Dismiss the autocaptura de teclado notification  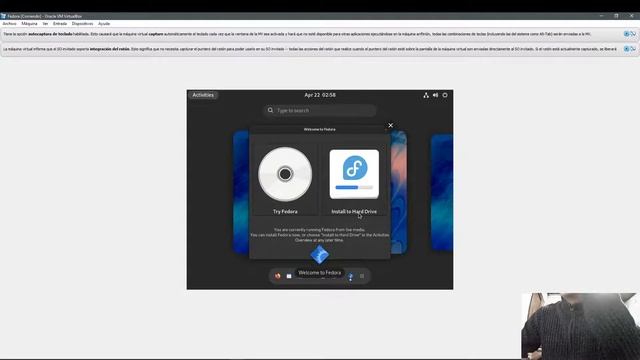coord(627,34)
